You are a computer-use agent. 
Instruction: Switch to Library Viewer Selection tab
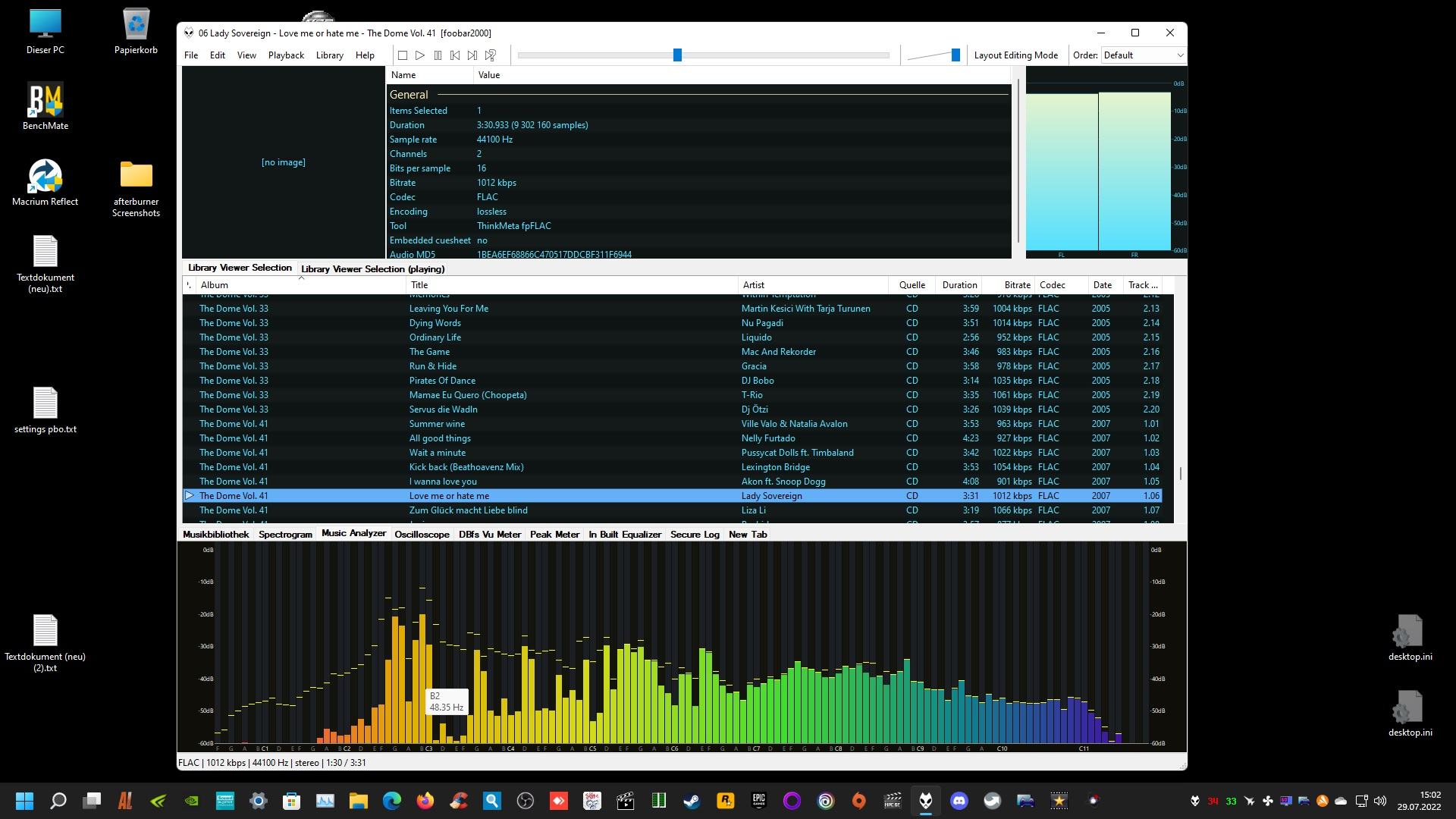pos(240,268)
